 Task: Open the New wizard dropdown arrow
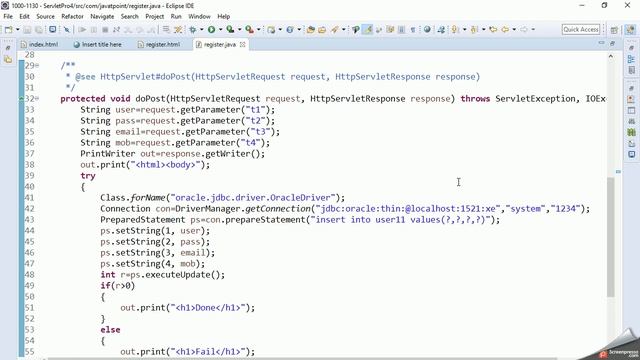click(18, 29)
